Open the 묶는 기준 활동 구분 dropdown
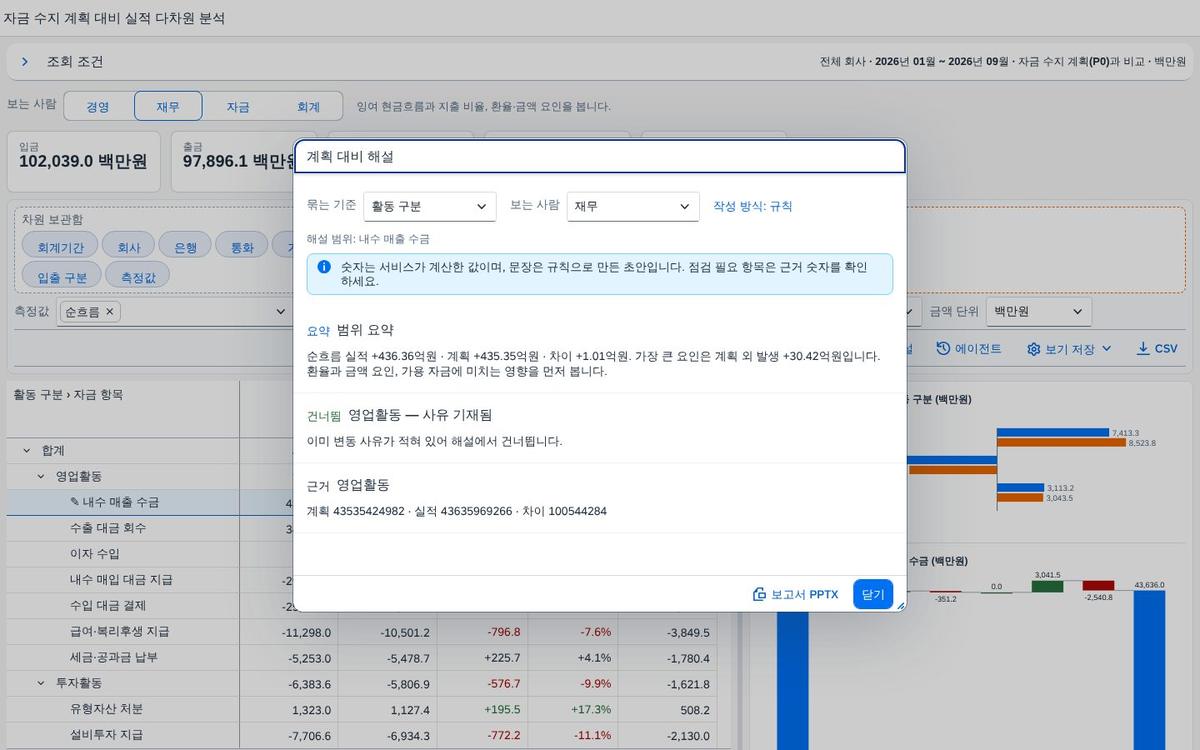Screen dimensions: 1200x750 tap(430, 206)
